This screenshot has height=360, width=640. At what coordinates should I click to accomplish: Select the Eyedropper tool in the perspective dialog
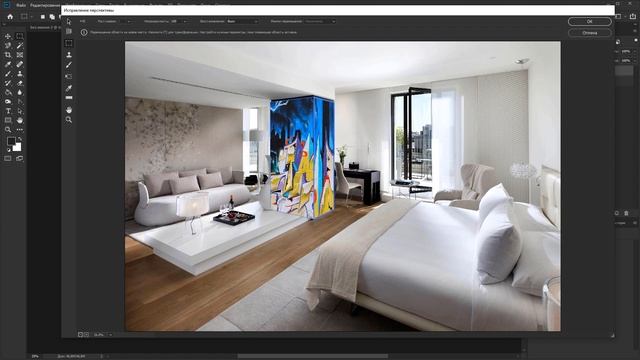click(x=69, y=88)
